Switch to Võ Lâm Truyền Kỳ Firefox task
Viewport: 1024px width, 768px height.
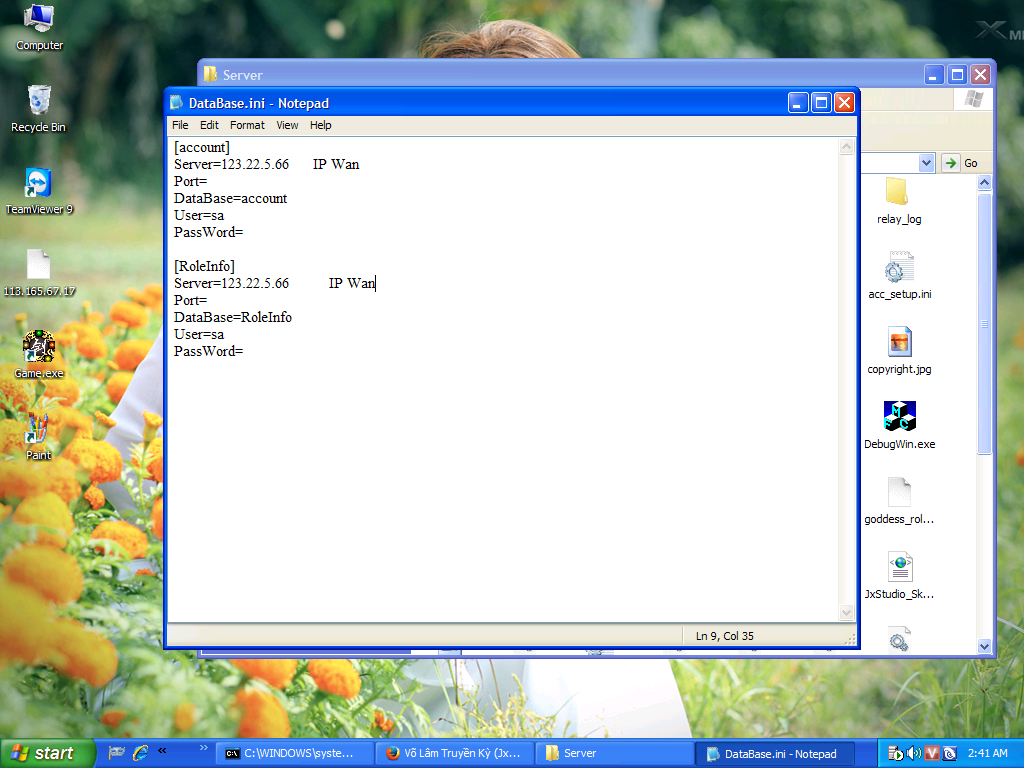click(x=455, y=753)
